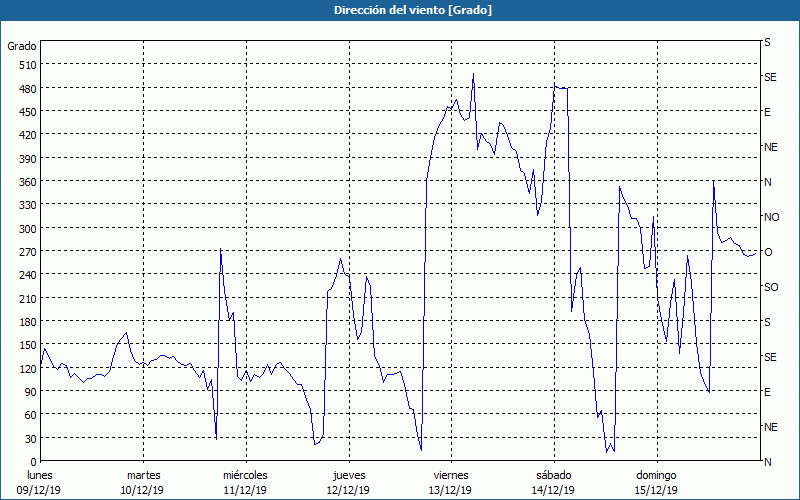Click the chart title 'Dirección del viento [Grado]'
The image size is (800, 500).
coord(413,10)
